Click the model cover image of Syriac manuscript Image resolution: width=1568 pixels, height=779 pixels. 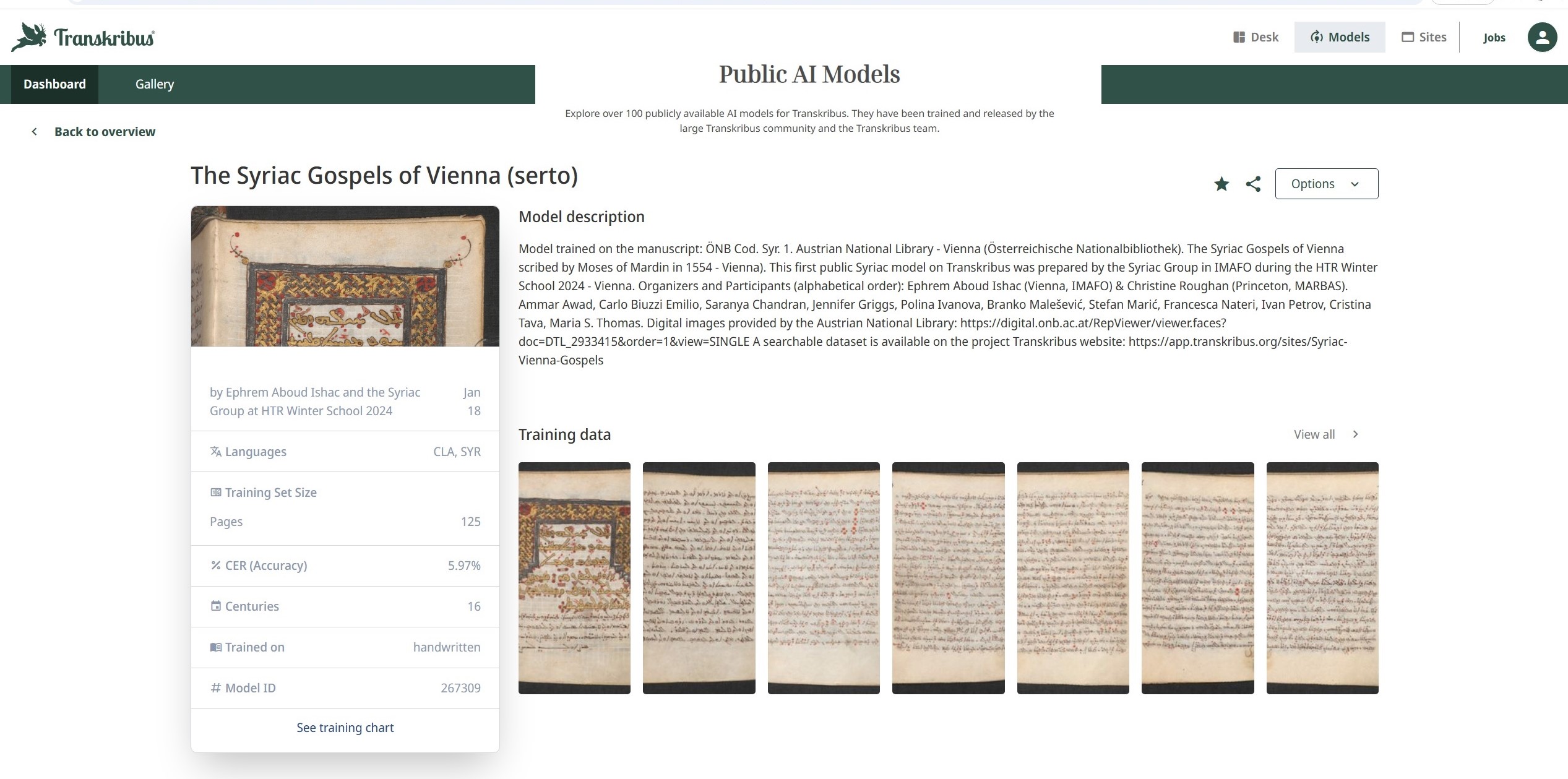pos(345,276)
